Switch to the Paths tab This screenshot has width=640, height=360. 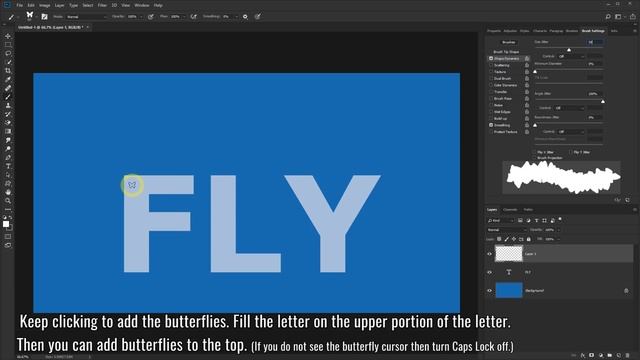click(528, 210)
